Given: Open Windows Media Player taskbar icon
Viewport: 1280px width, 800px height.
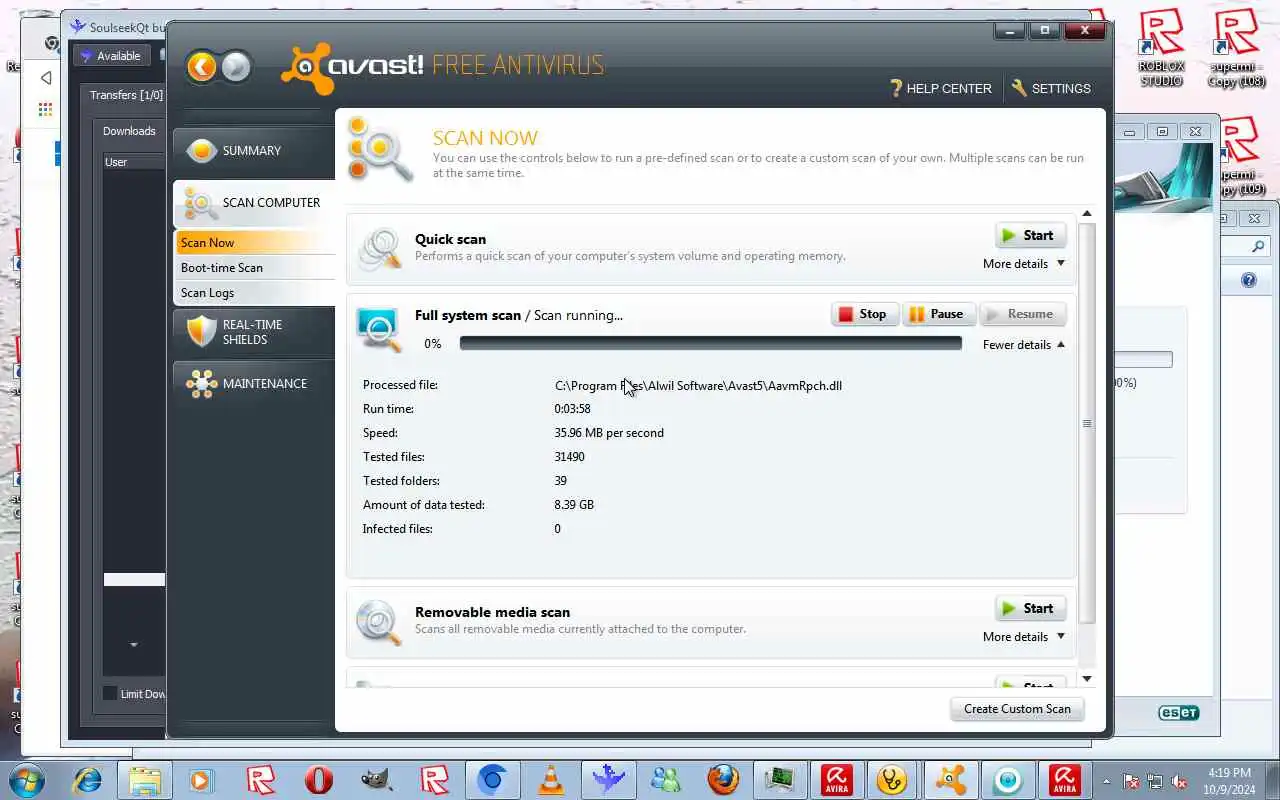Looking at the screenshot, I should coord(201,780).
